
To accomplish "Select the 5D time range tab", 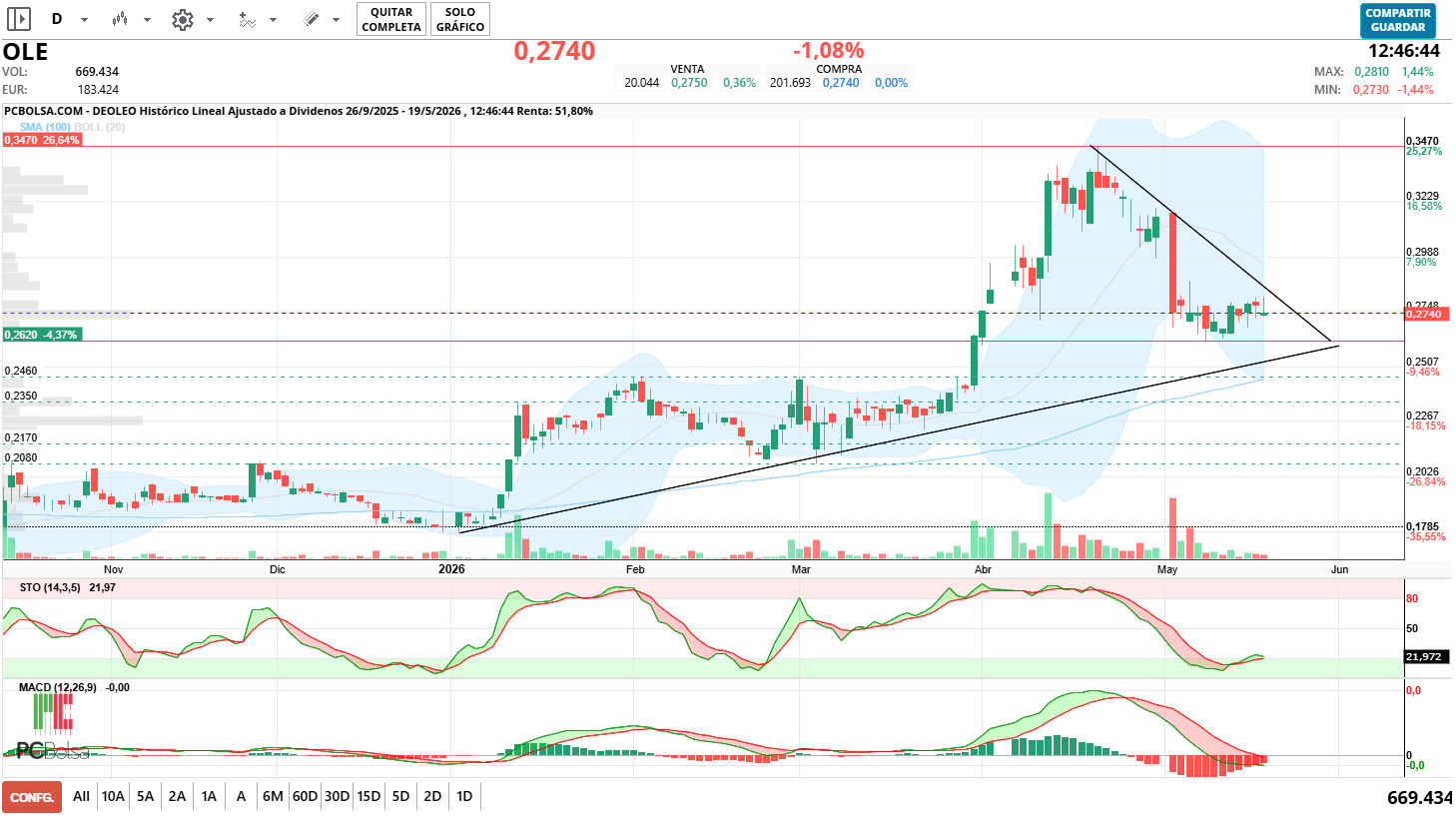I will point(400,796).
